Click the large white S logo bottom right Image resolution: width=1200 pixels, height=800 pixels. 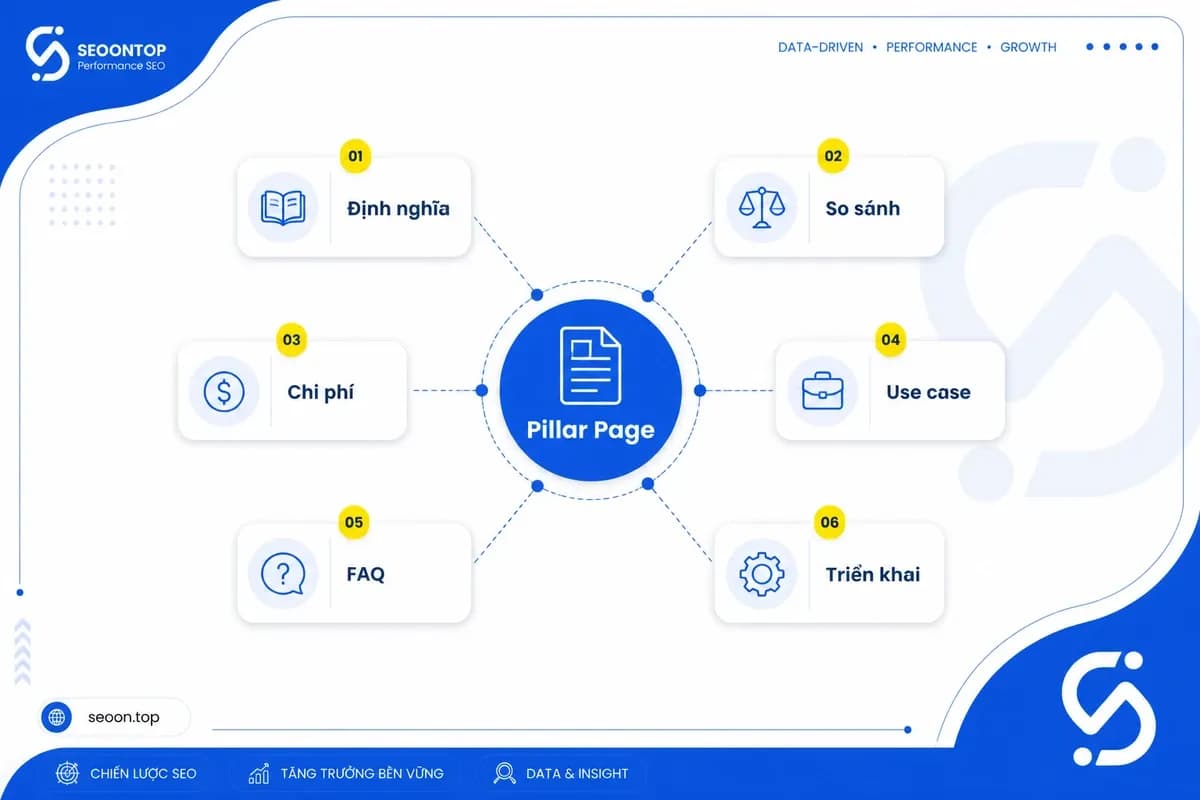[1108, 708]
